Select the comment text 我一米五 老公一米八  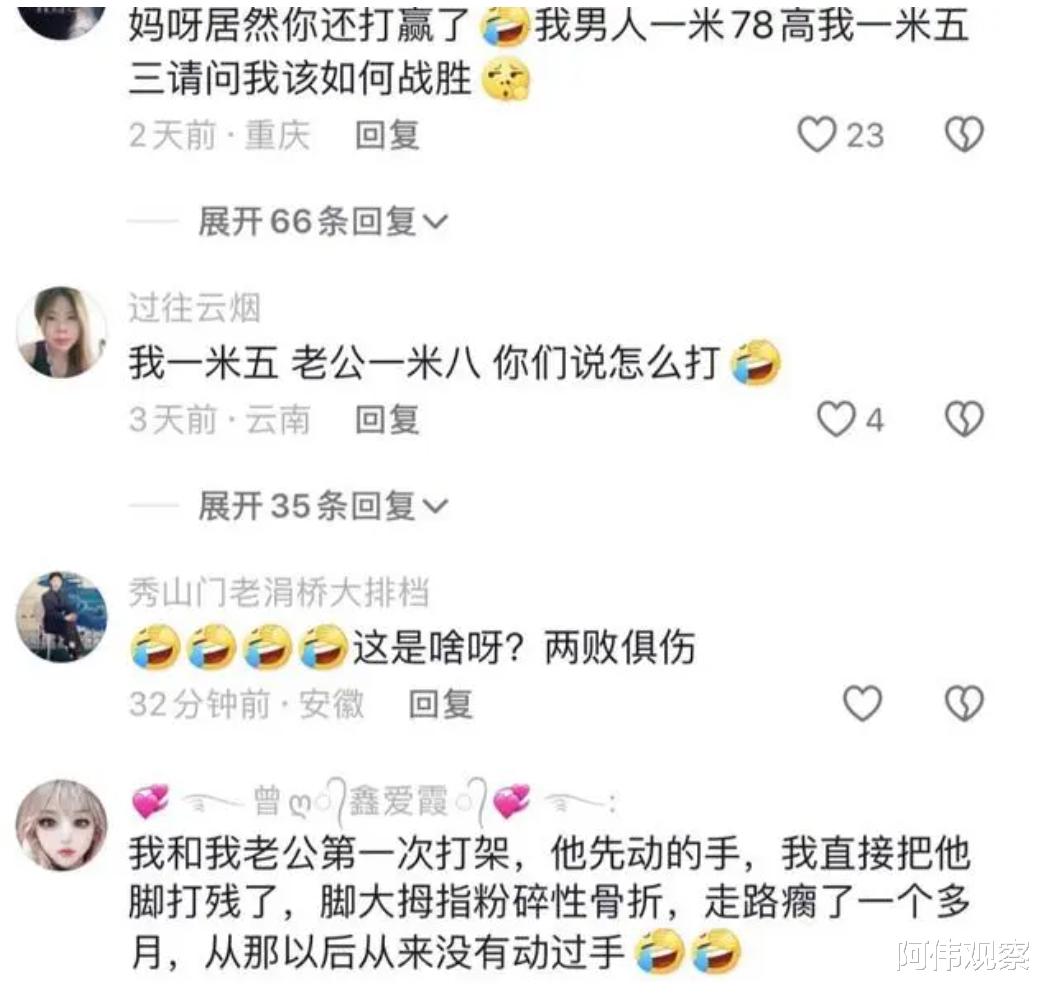[304, 364]
